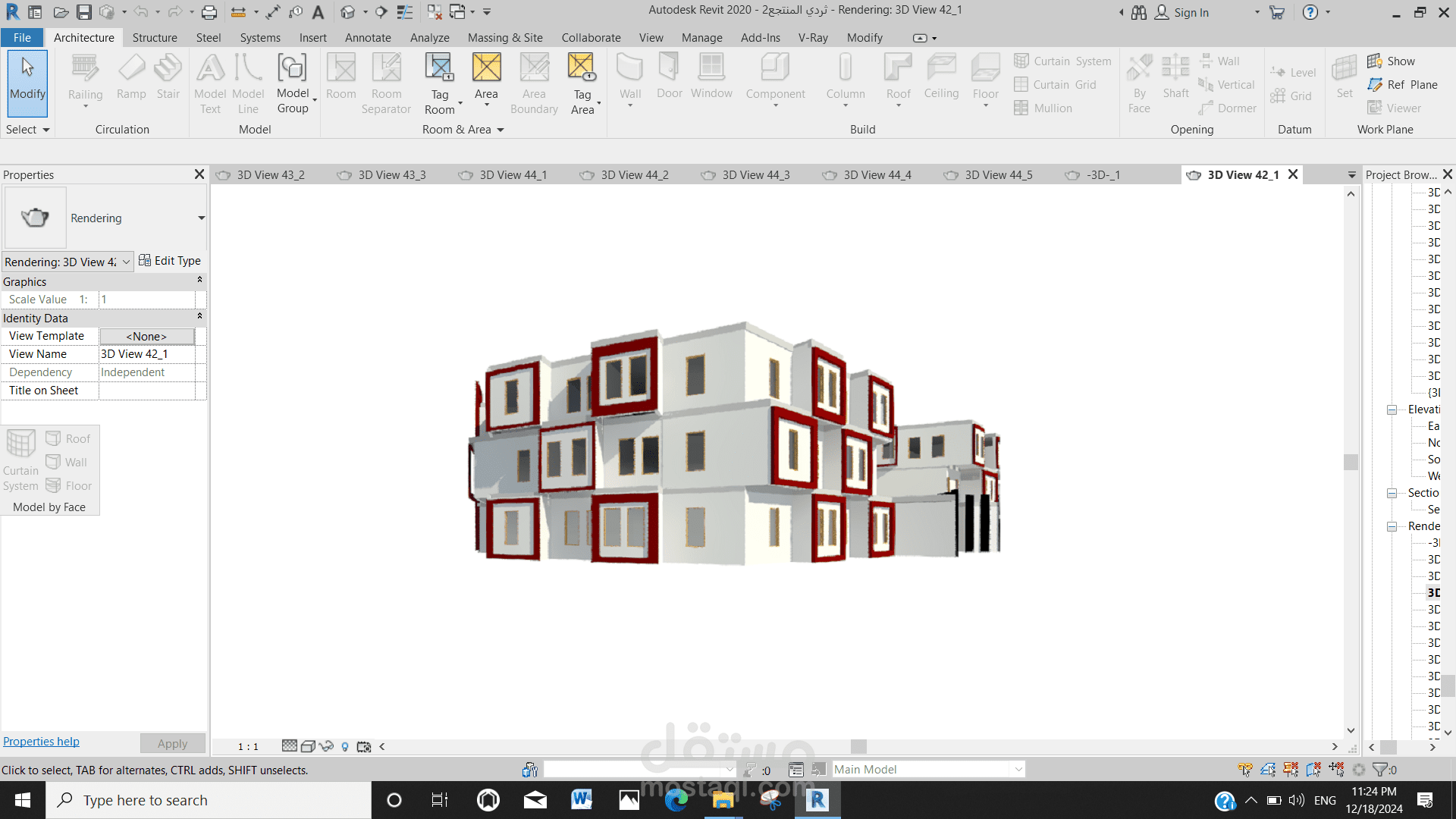Open the Rendering type selector dropdown
Image resolution: width=1456 pixels, height=819 pixels.
click(x=201, y=218)
